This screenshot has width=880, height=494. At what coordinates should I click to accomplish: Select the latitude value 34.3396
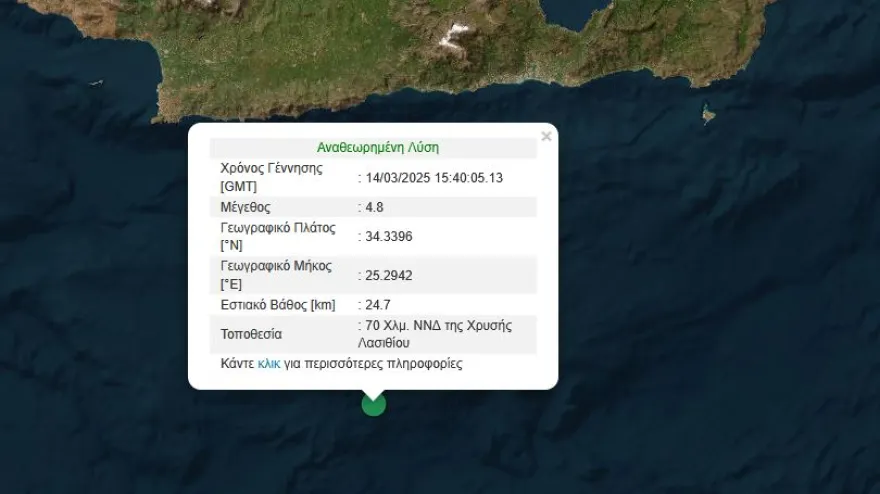click(388, 236)
